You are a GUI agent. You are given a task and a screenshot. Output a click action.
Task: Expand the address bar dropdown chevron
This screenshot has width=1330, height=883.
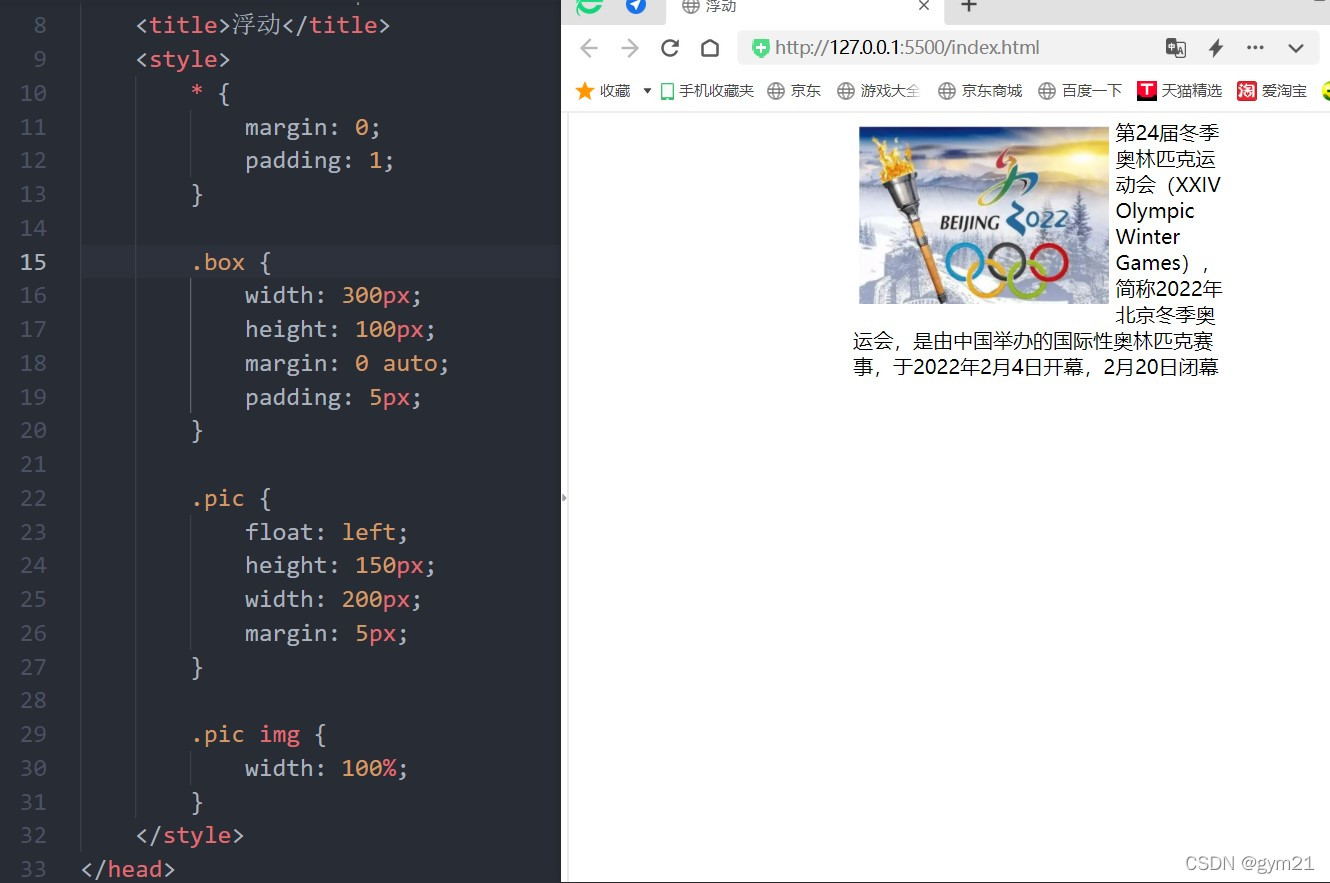pyautogui.click(x=1296, y=48)
